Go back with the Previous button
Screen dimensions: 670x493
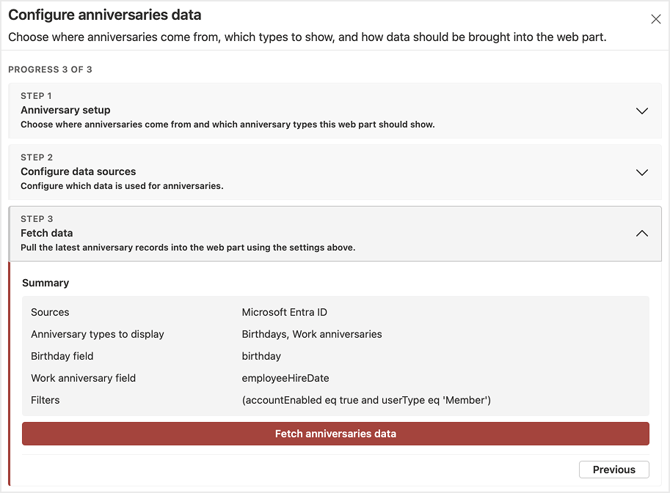point(613,469)
